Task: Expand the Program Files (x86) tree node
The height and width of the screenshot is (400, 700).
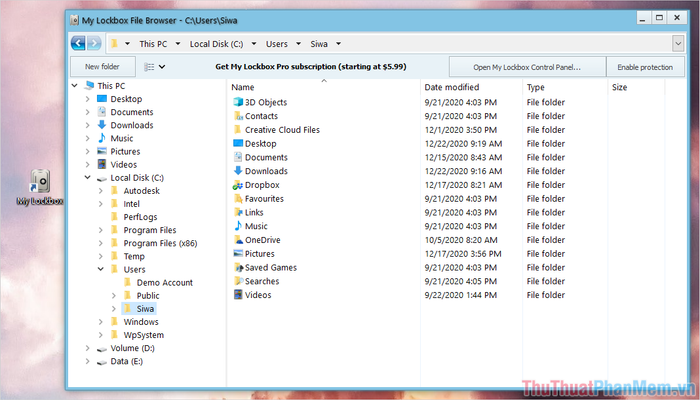Action: point(101,243)
